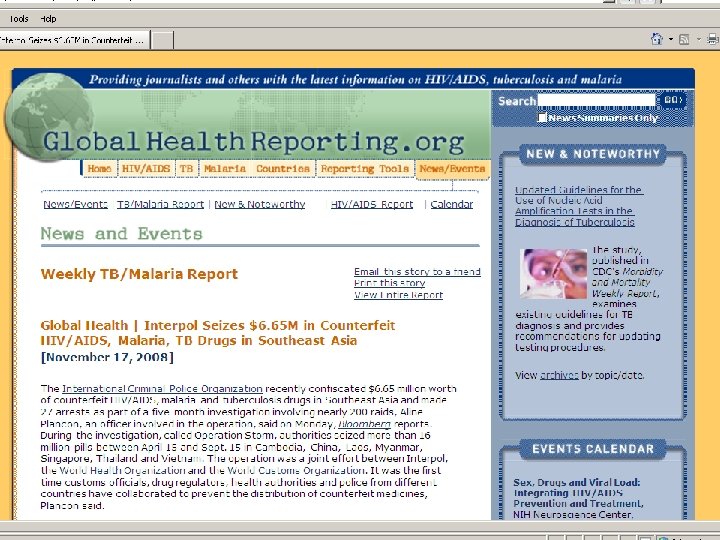Open the TB navigation tab

coord(186,169)
